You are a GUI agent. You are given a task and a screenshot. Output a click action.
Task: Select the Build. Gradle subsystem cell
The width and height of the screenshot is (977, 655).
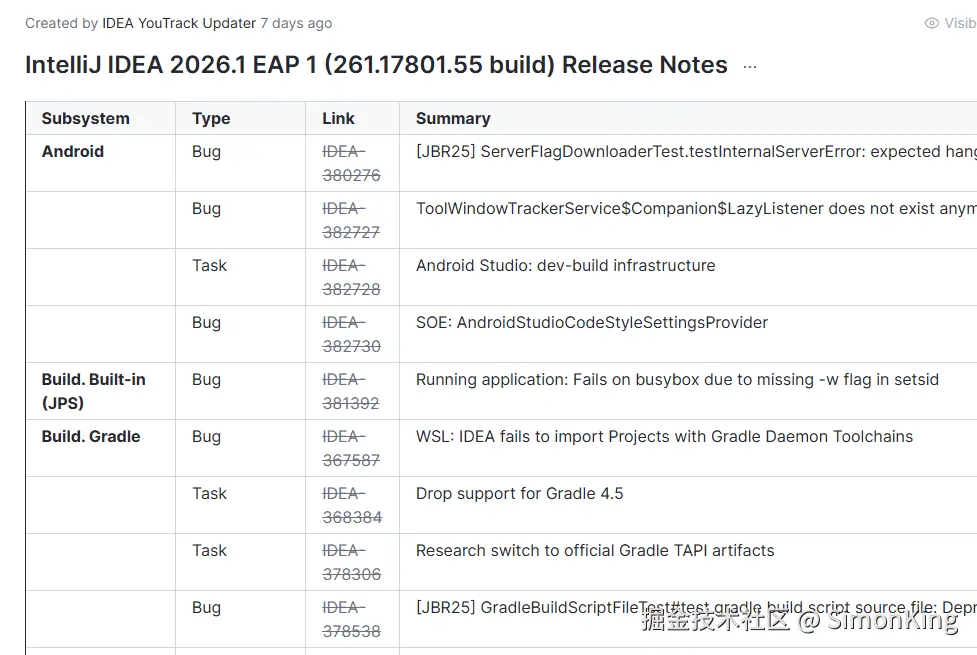pos(91,437)
